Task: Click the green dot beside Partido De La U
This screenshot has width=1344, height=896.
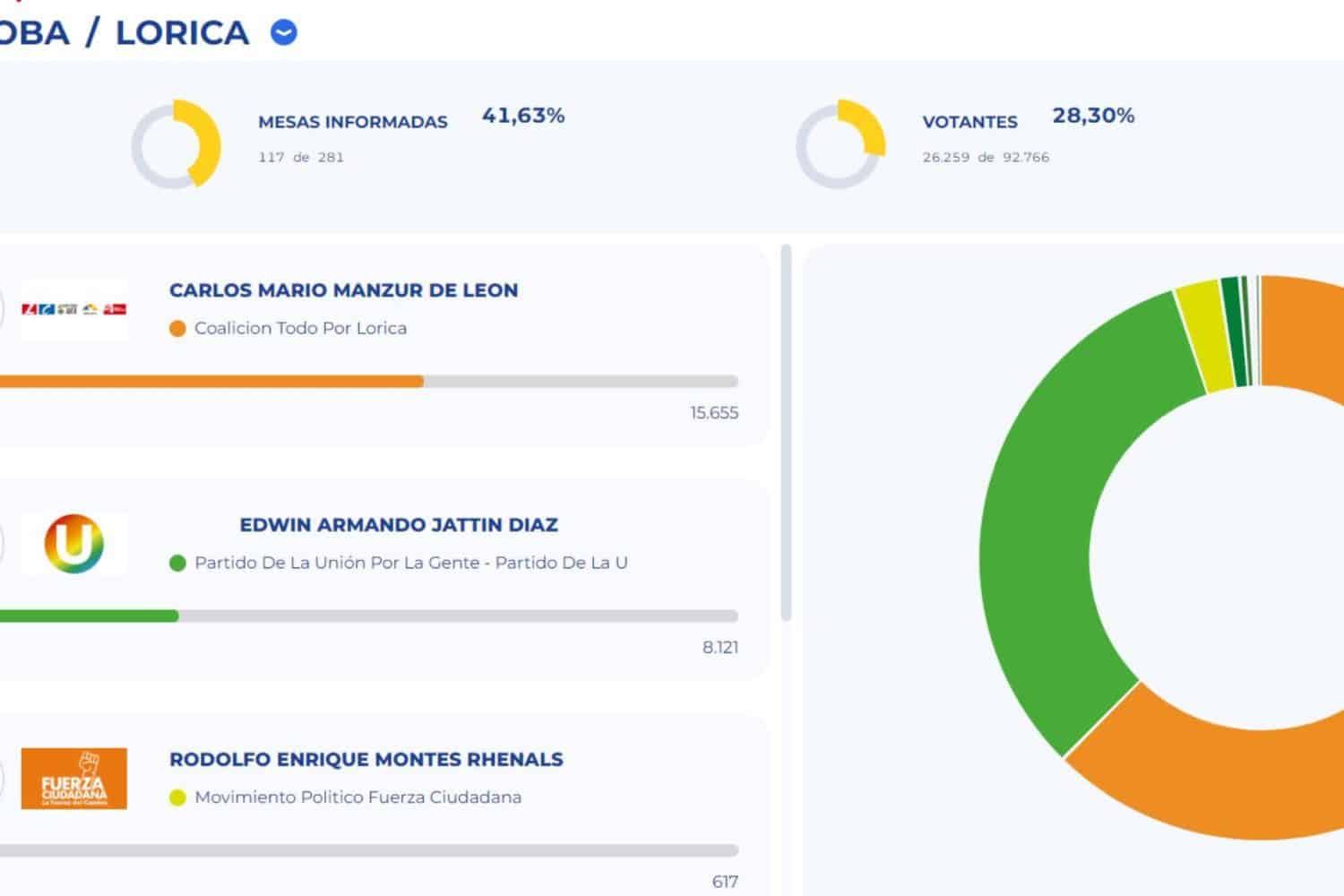Action: [177, 564]
